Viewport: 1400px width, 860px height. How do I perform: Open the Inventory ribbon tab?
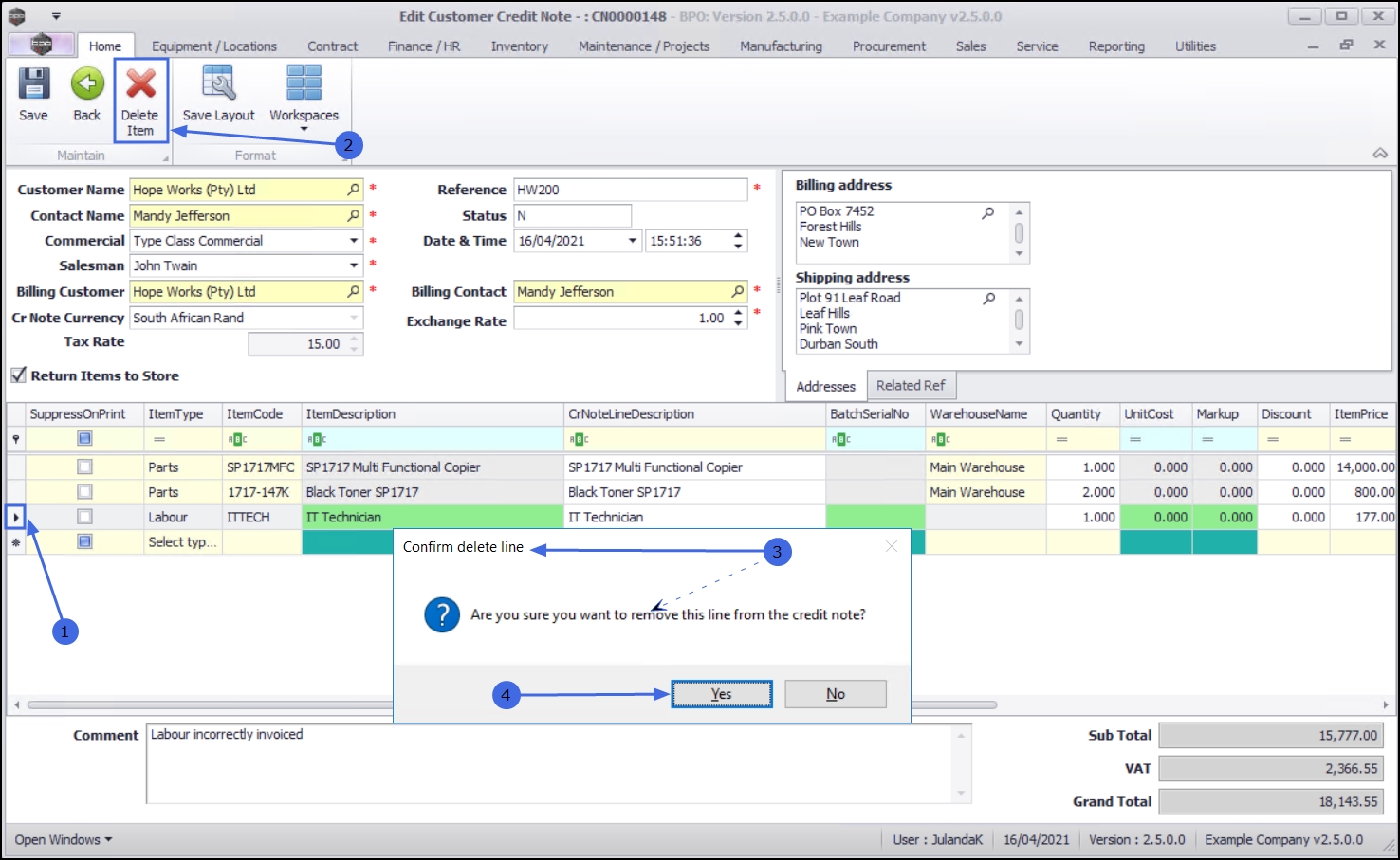pyautogui.click(x=519, y=46)
